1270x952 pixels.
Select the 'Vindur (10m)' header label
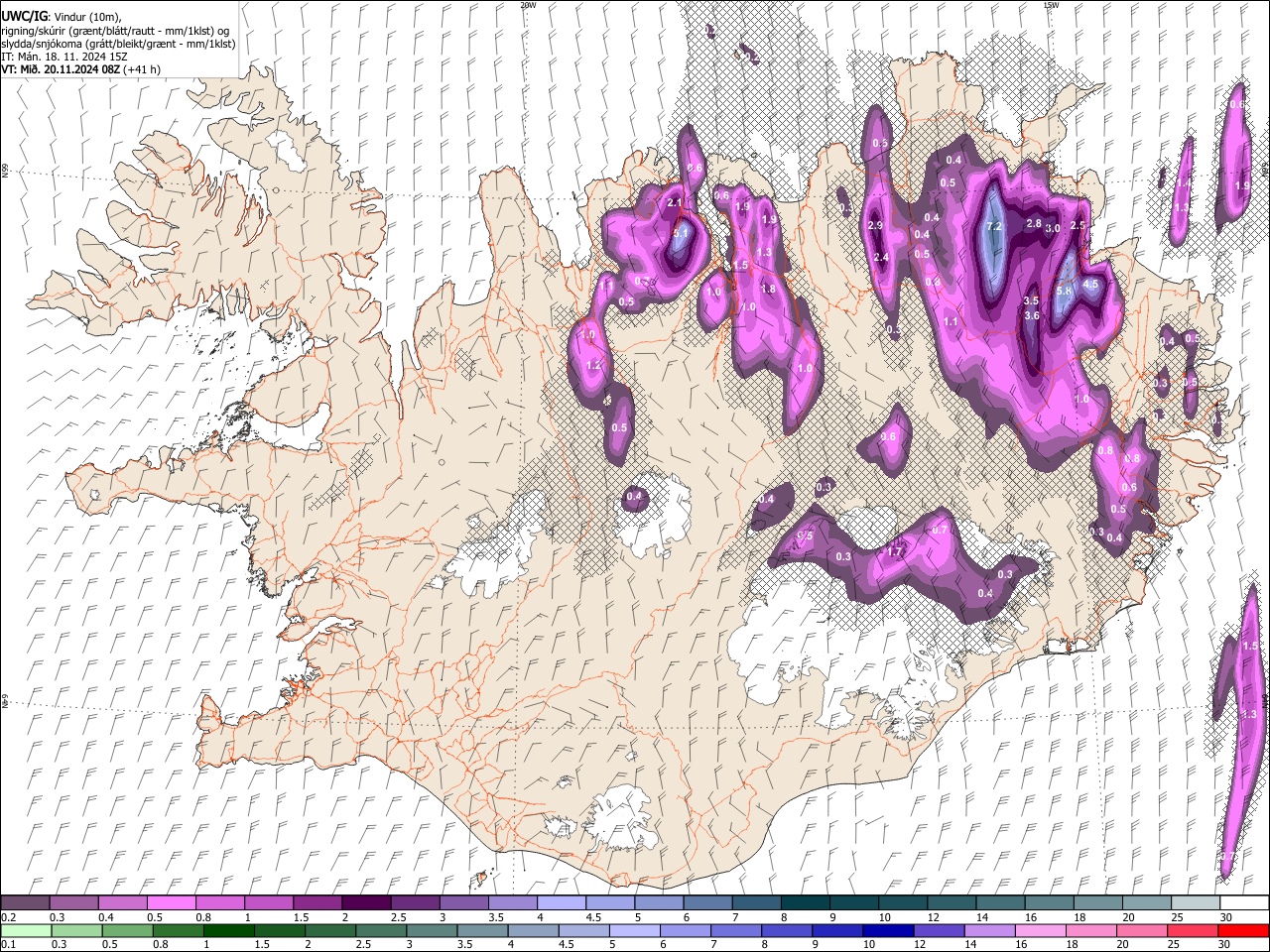[x=87, y=17]
